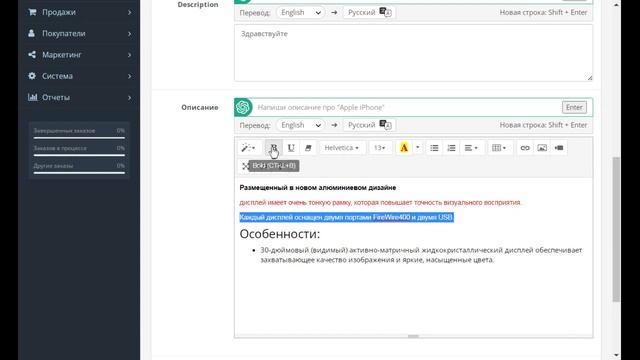Click the Русский translate button under Description
640x360 pixels.
tap(369, 13)
